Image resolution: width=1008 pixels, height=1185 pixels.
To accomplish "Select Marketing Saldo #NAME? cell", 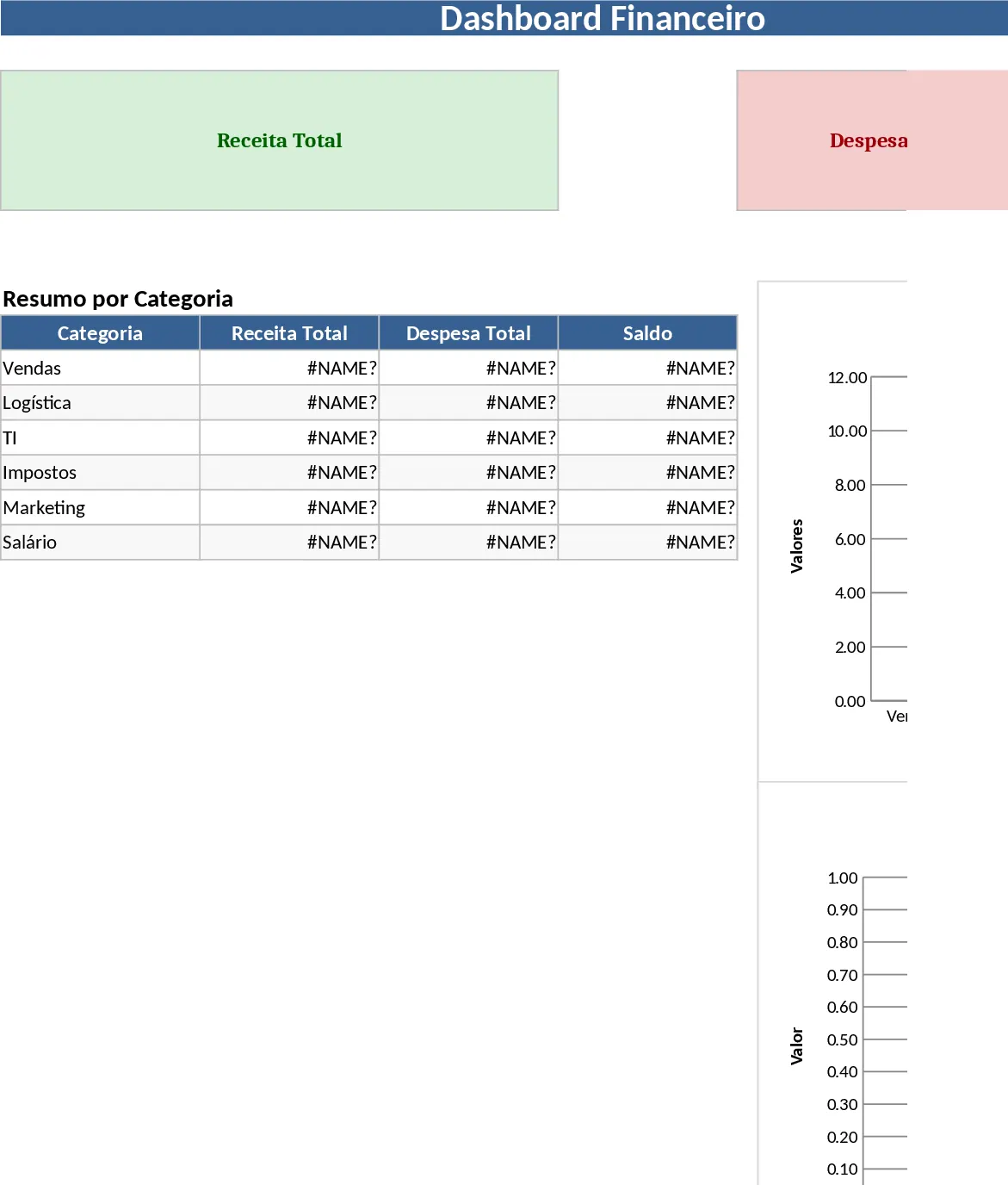I will (x=647, y=507).
